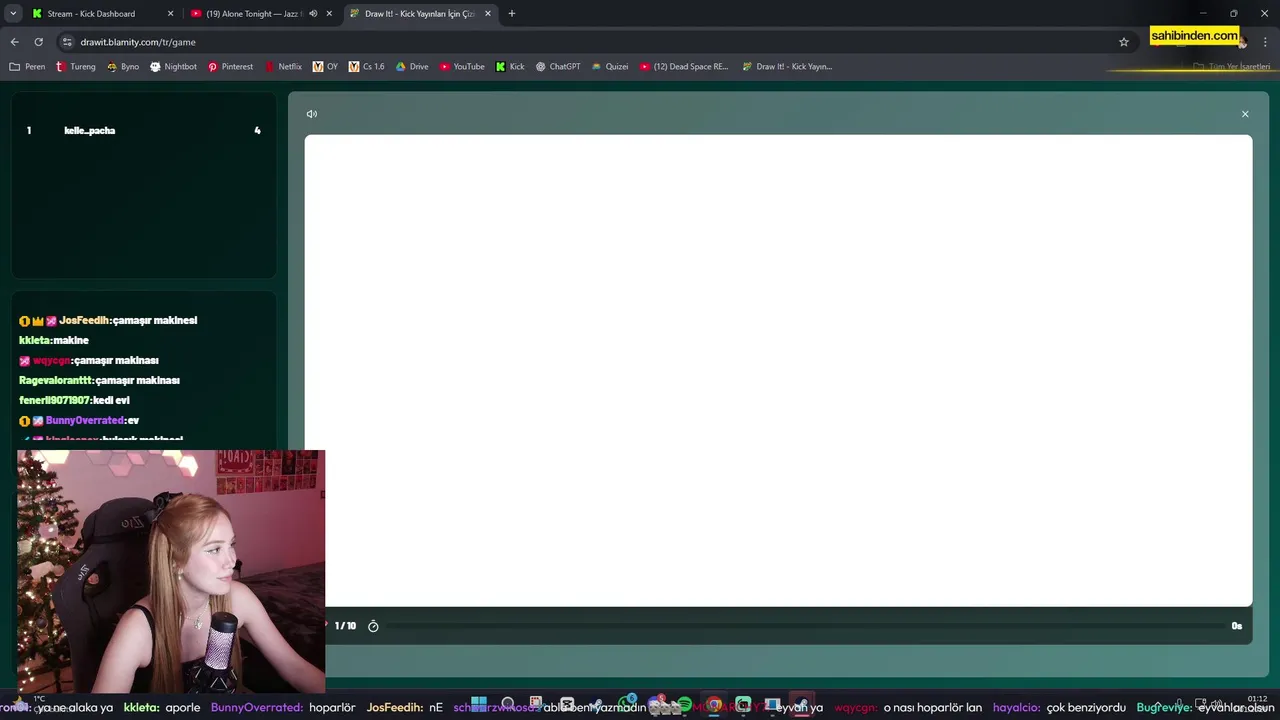Open the Chrome three-dot menu
This screenshot has height=720, width=1280.
(x=1265, y=42)
